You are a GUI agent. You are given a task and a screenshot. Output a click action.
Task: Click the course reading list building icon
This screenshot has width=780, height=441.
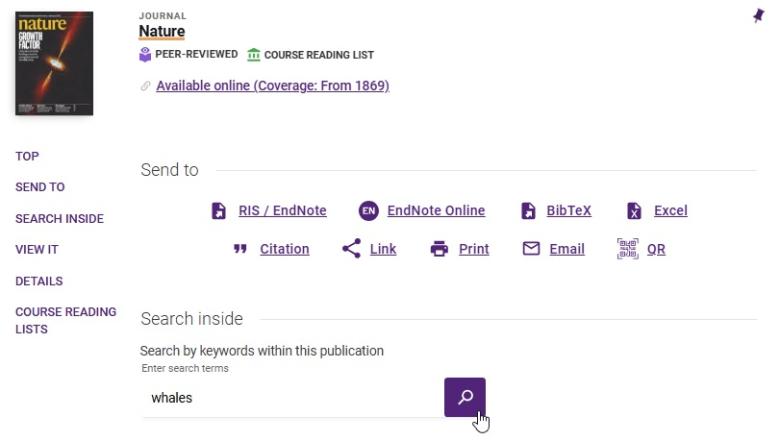pos(254,55)
